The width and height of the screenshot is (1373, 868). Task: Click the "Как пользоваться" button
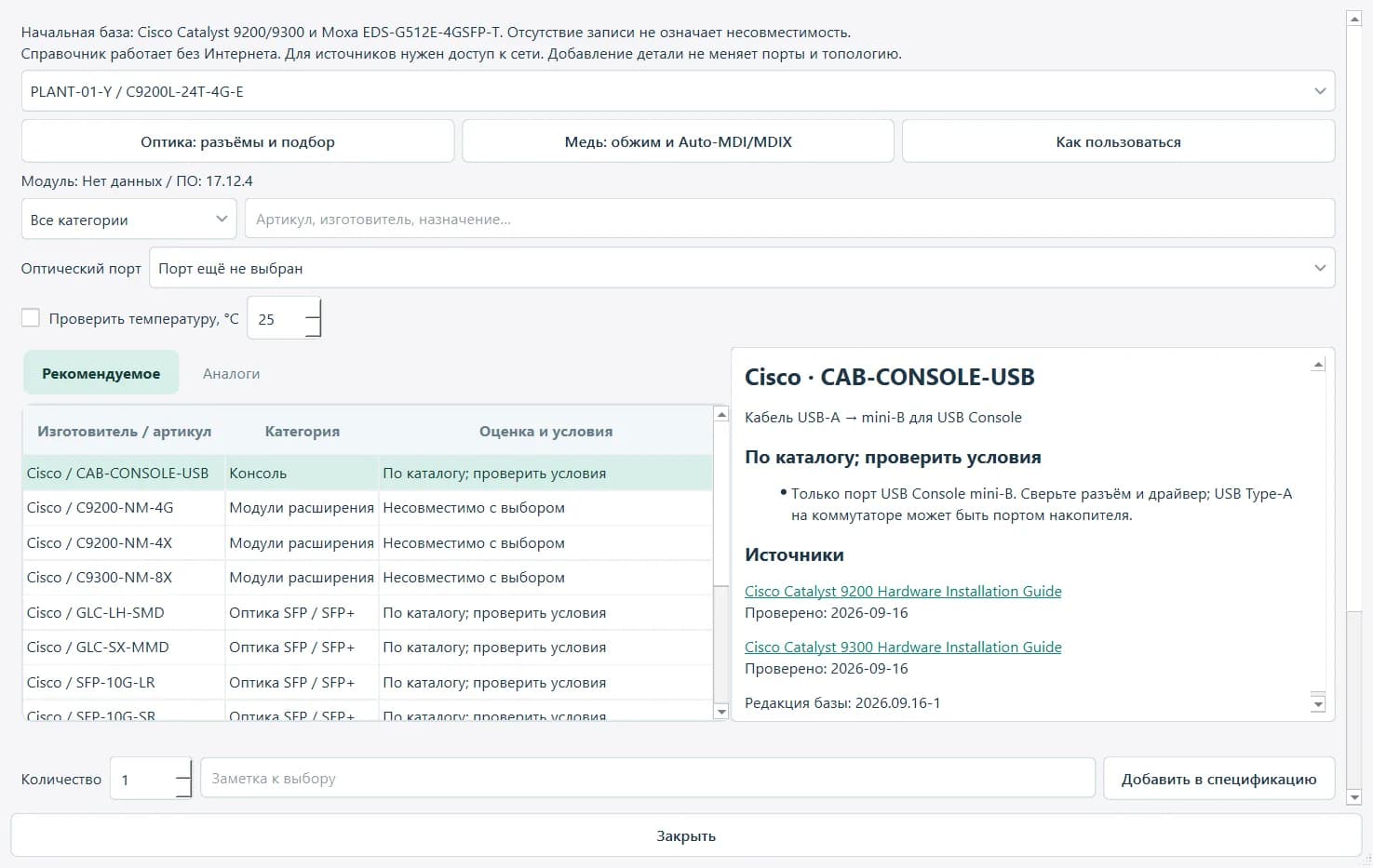pos(1118,141)
